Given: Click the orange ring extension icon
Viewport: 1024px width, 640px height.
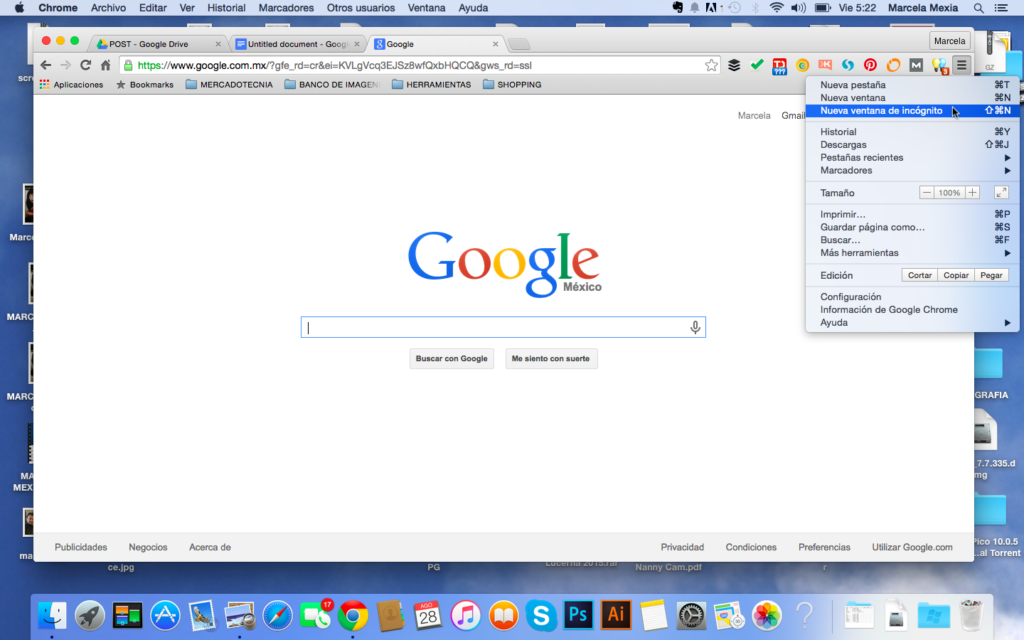Looking at the screenshot, I should click(893, 65).
